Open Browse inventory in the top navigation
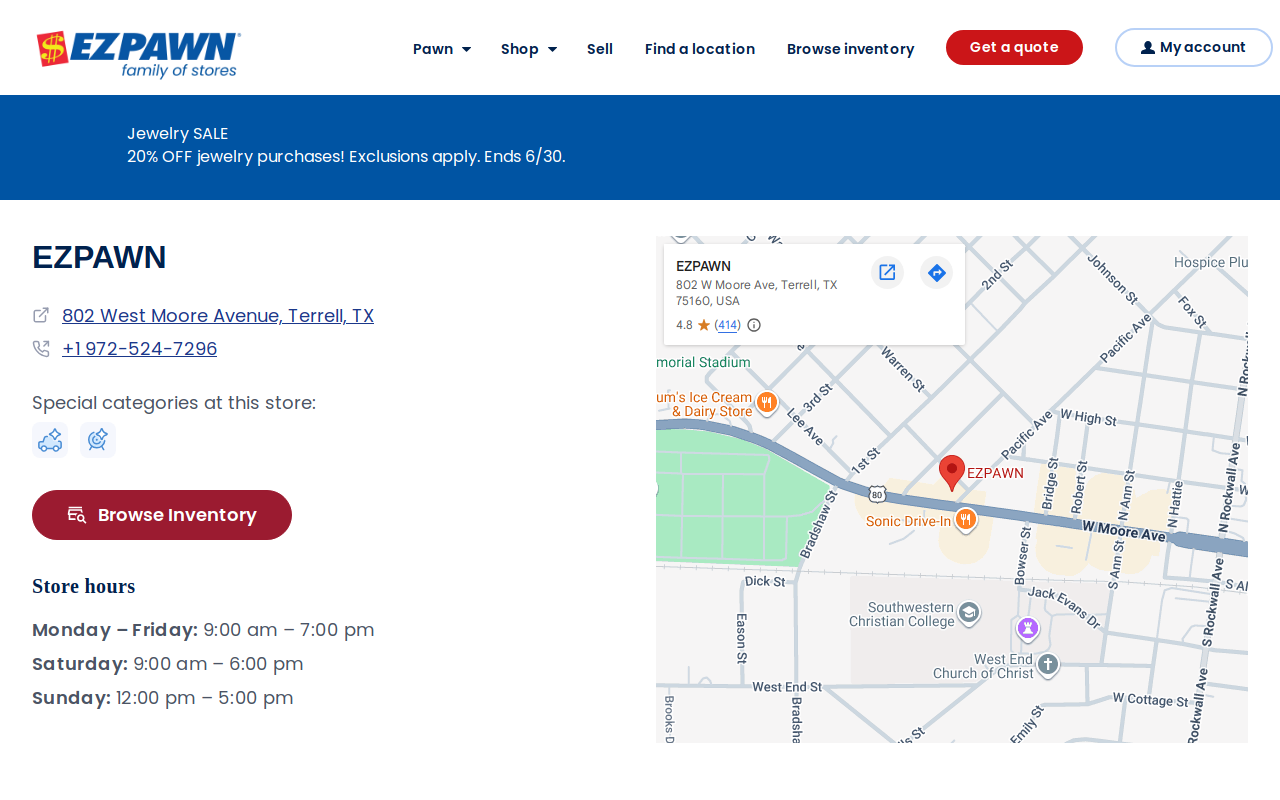Image resolution: width=1280 pixels, height=800 pixels. click(851, 49)
